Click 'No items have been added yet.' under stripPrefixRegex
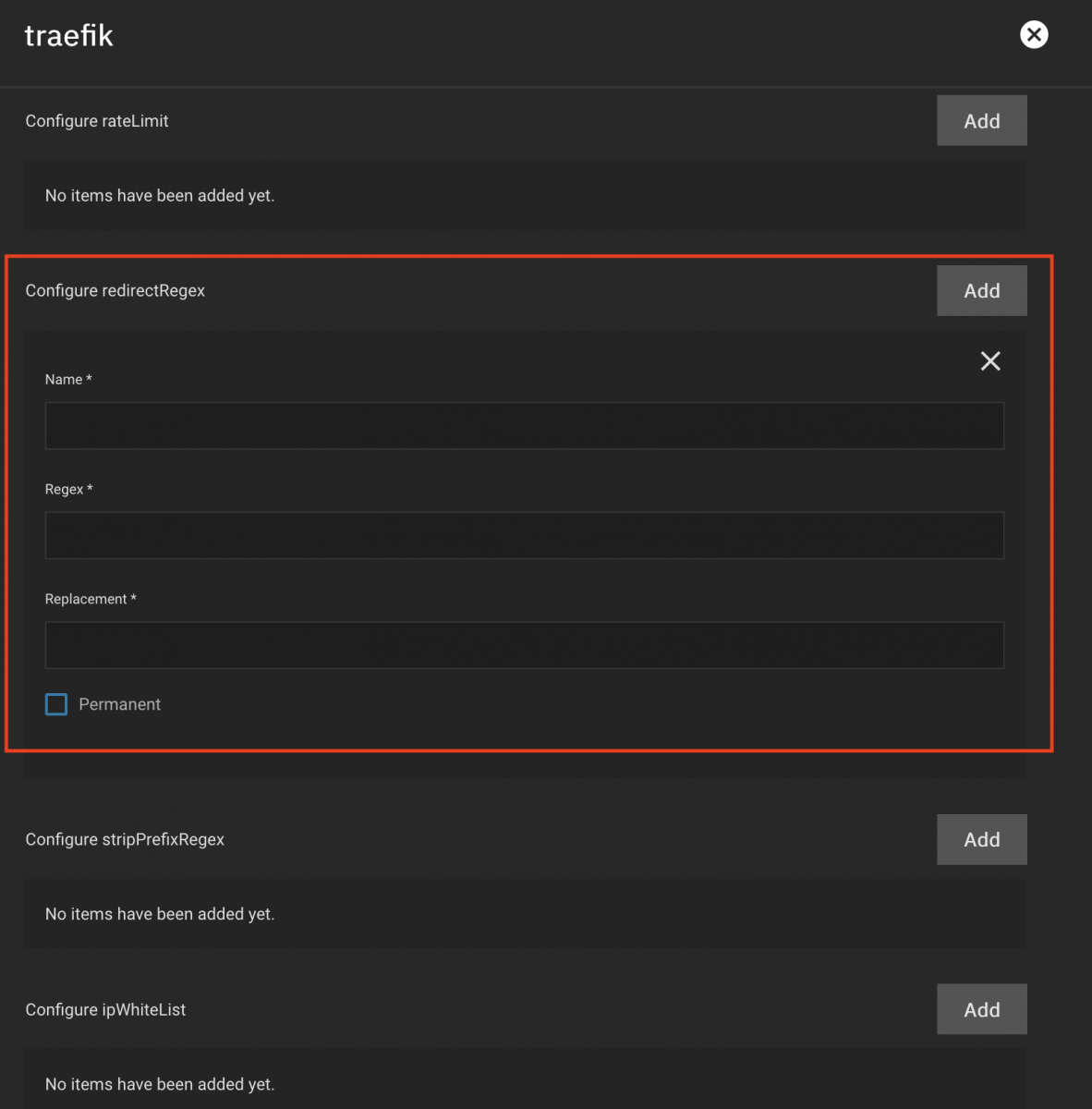Viewport: 1092px width, 1109px height. (160, 914)
